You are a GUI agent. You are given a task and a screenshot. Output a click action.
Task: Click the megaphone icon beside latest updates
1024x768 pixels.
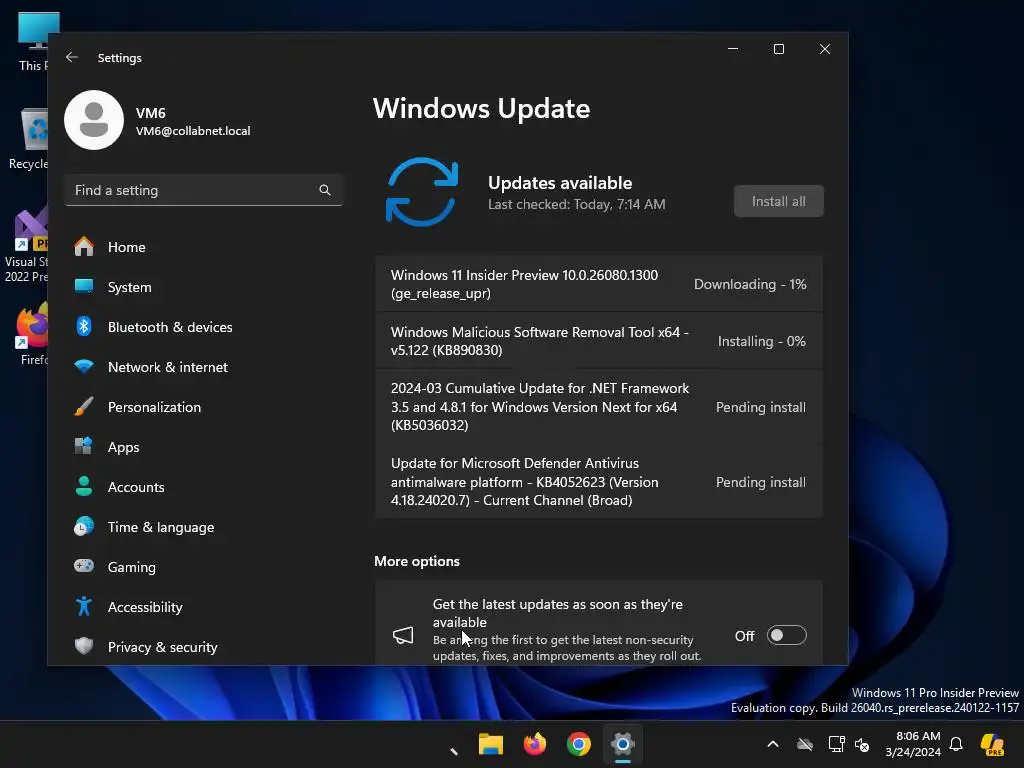pyautogui.click(x=403, y=635)
